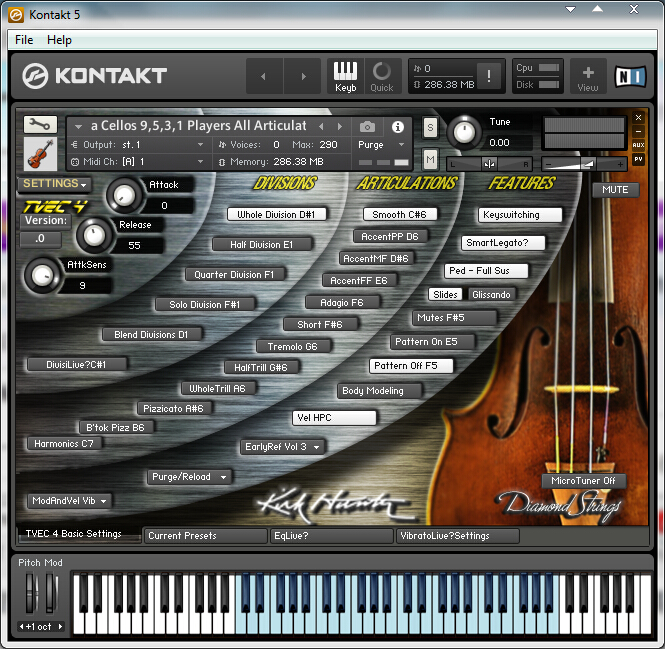Viewport: 665px width, 649px height.
Task: Switch to TVEC 4 Basic Settings tab
Action: point(79,534)
